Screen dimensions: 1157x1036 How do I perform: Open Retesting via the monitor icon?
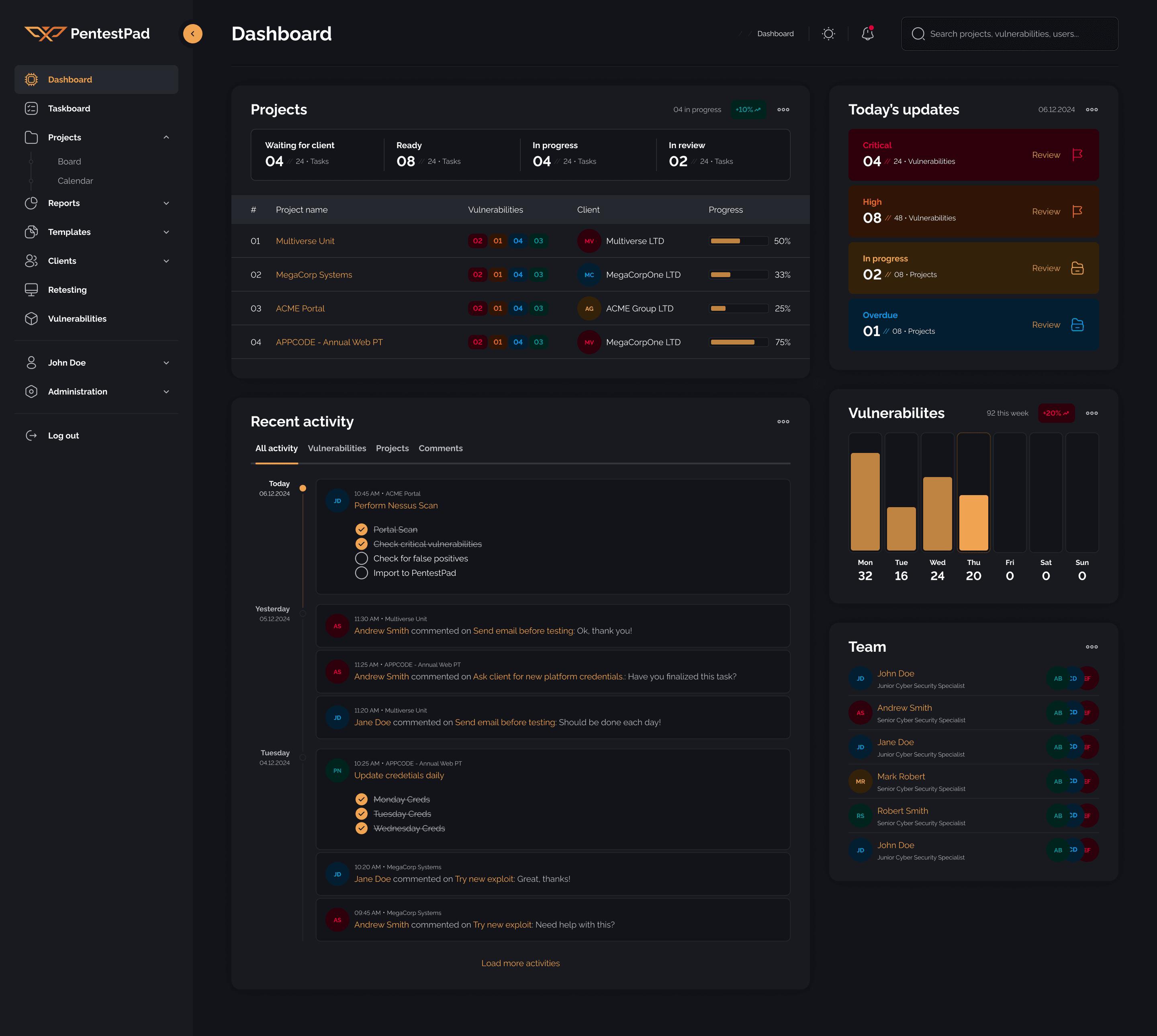(32, 290)
